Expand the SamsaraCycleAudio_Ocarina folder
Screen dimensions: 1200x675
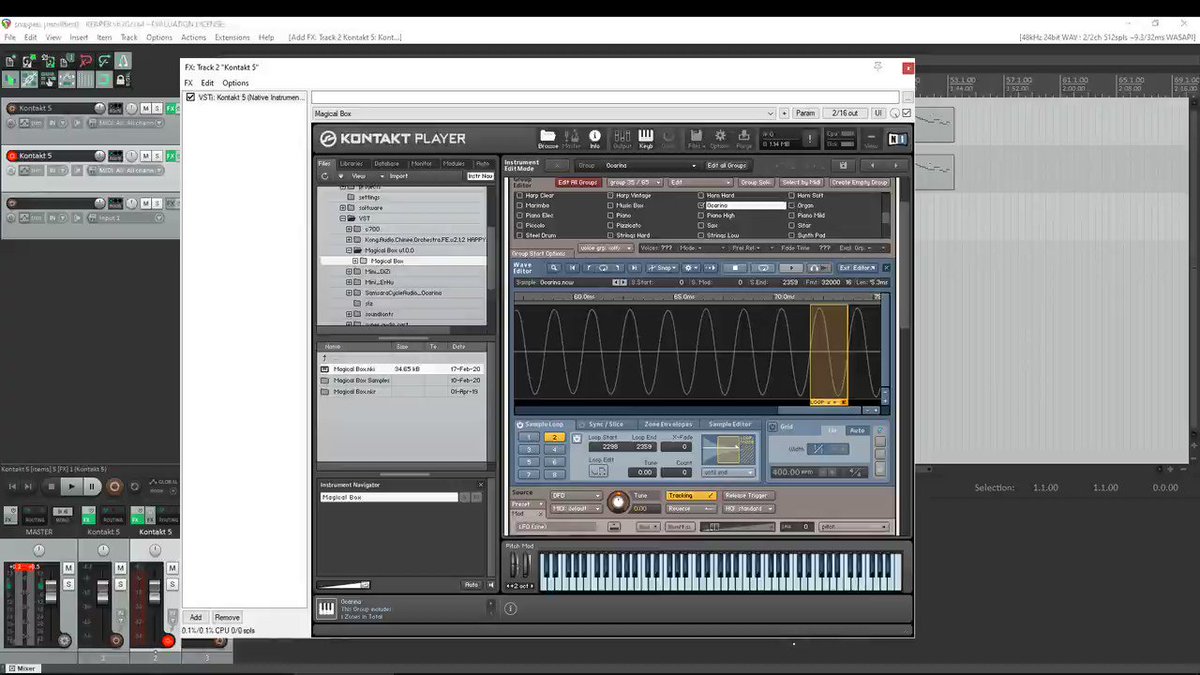coord(349,293)
